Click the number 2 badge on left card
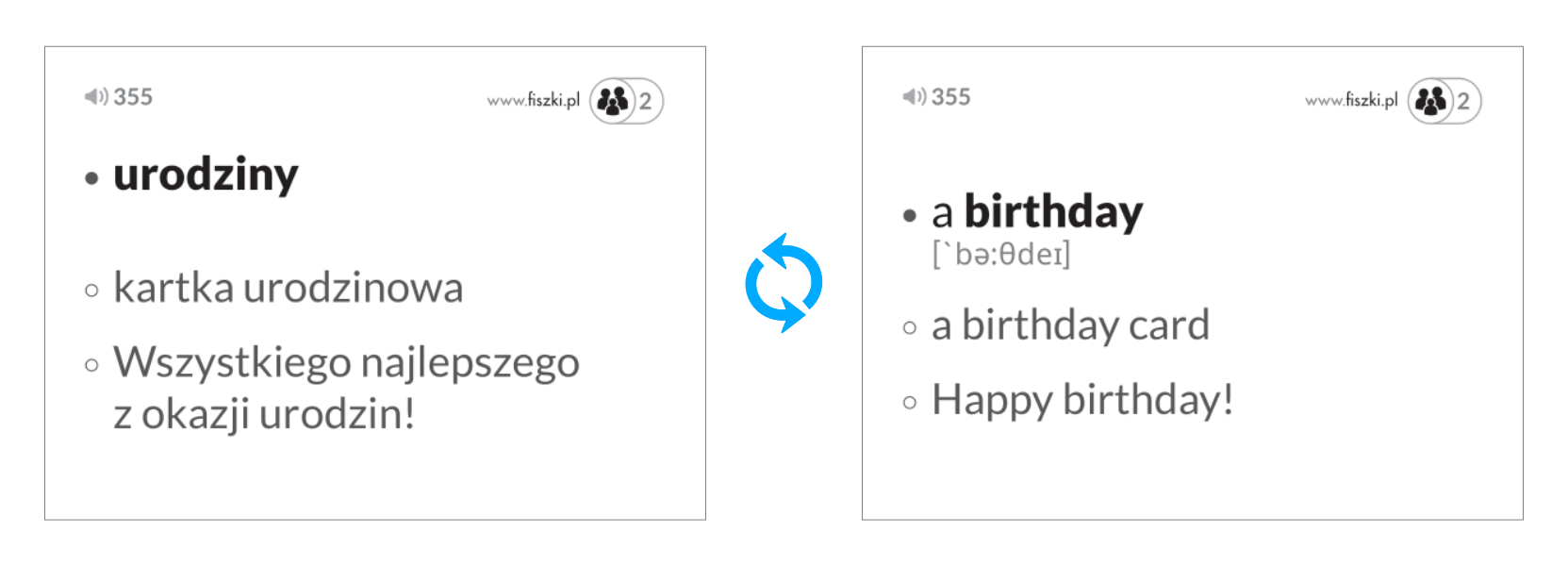This screenshot has width=1568, height=566. [x=646, y=101]
